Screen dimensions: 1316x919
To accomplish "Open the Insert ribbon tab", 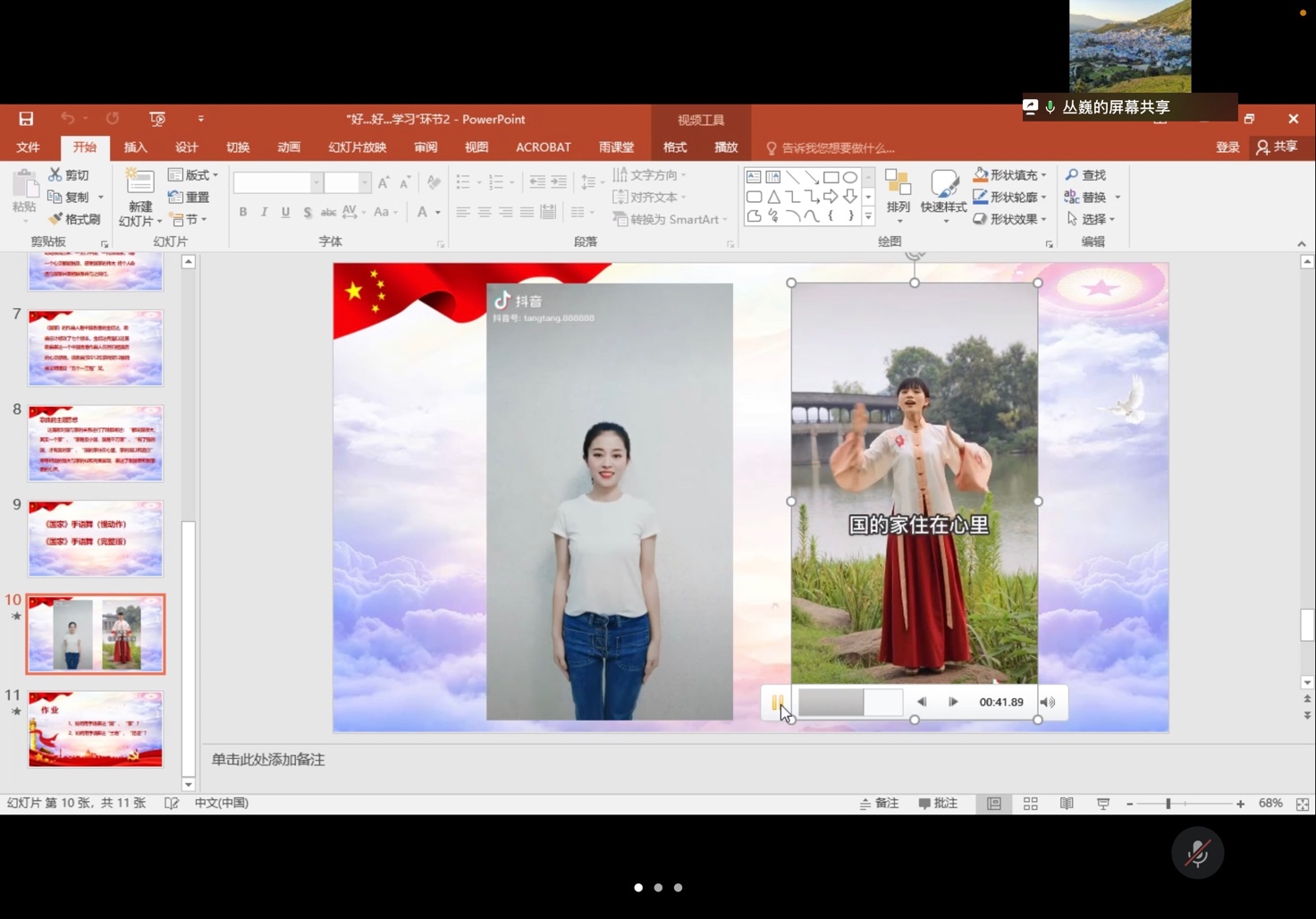I will click(135, 148).
